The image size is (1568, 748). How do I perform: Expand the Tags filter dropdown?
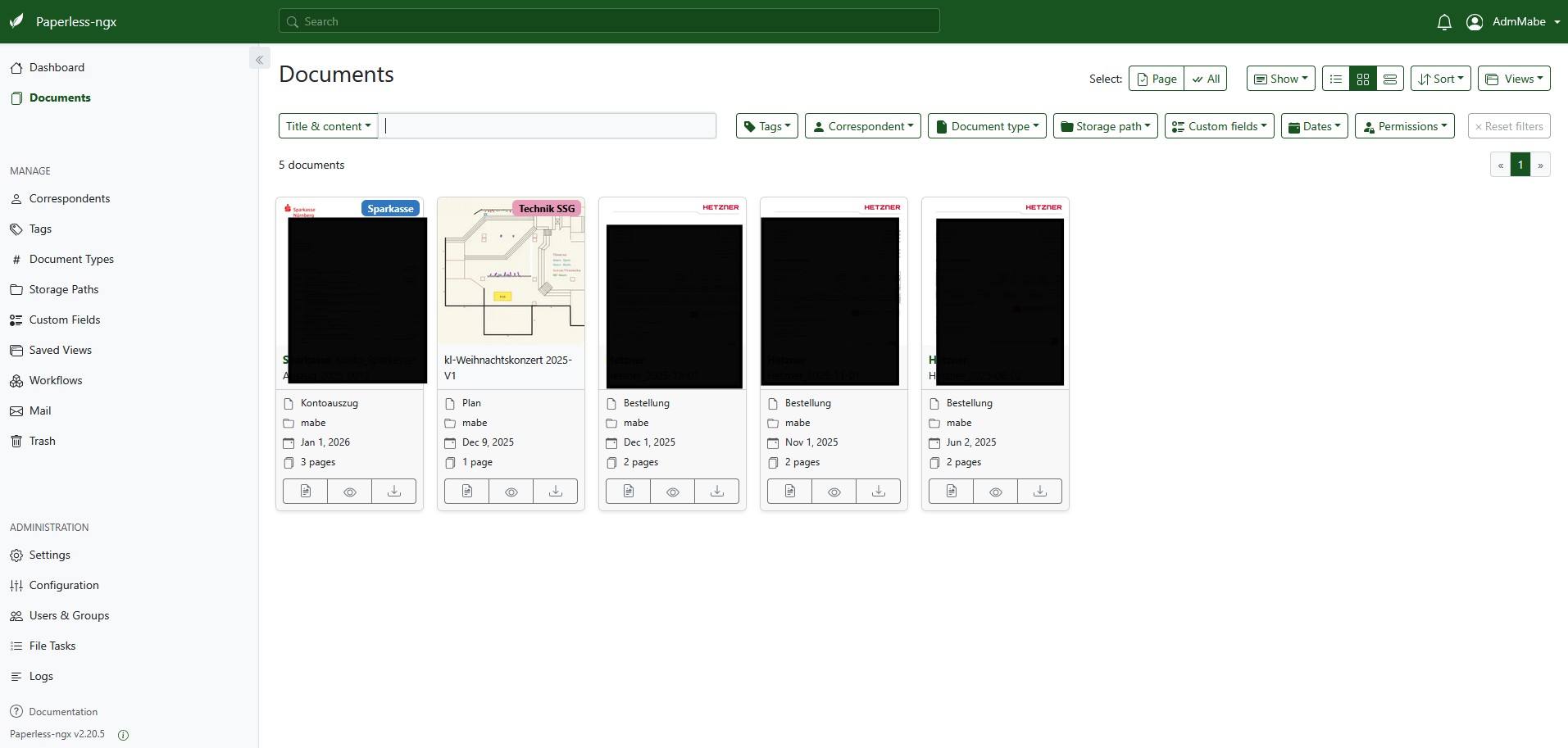click(x=766, y=126)
